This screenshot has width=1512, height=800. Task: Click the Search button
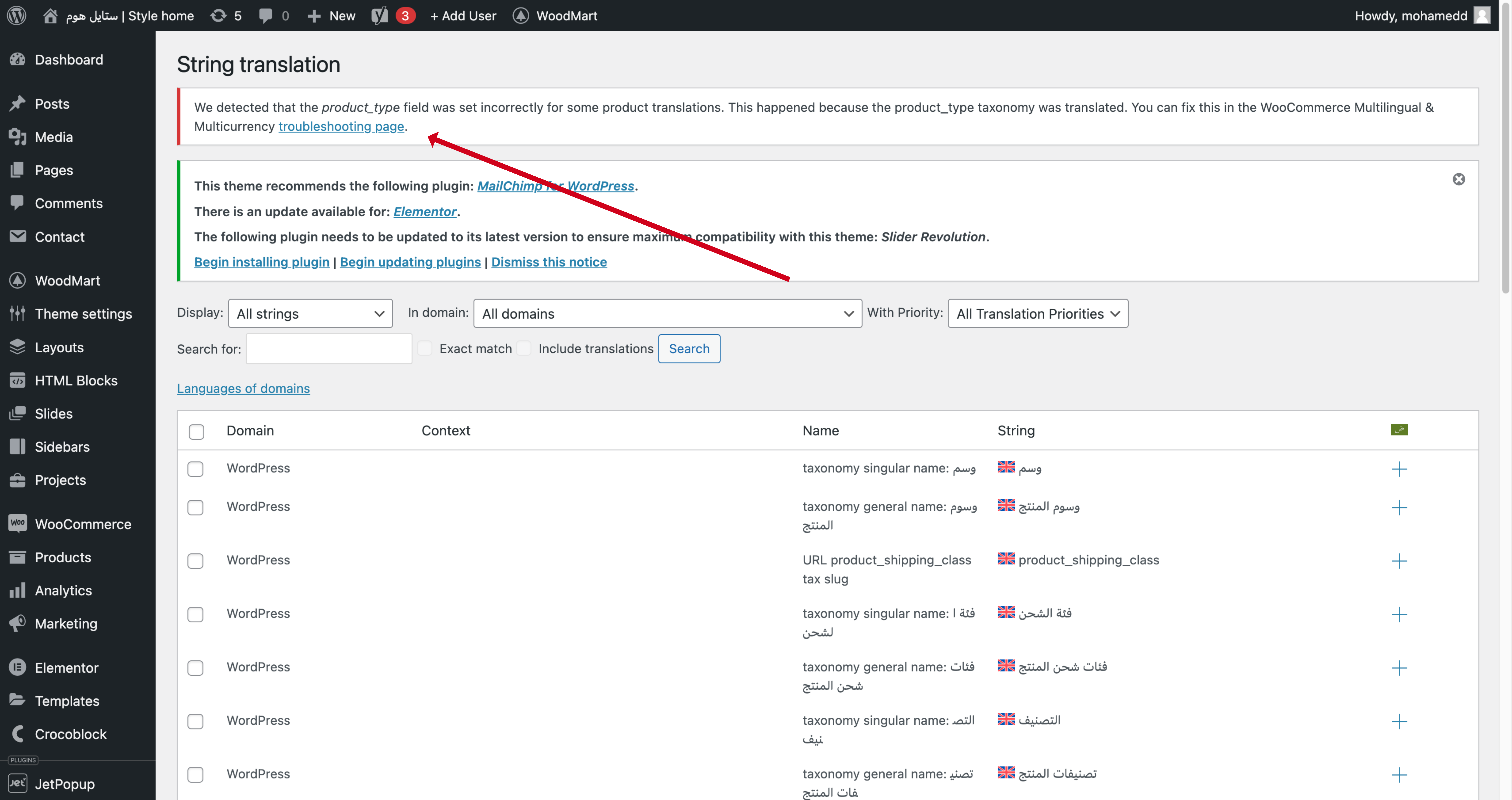tap(689, 349)
